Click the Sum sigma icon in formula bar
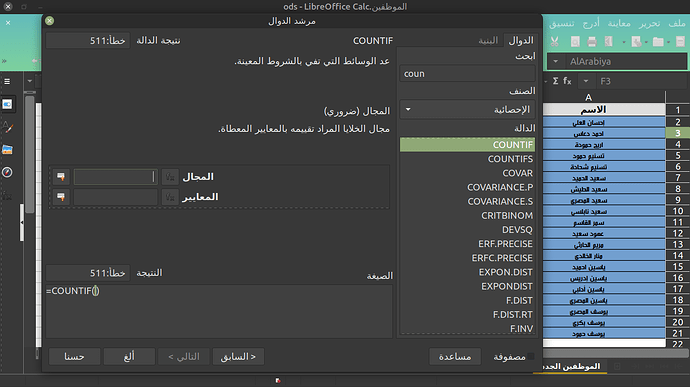 555,81
